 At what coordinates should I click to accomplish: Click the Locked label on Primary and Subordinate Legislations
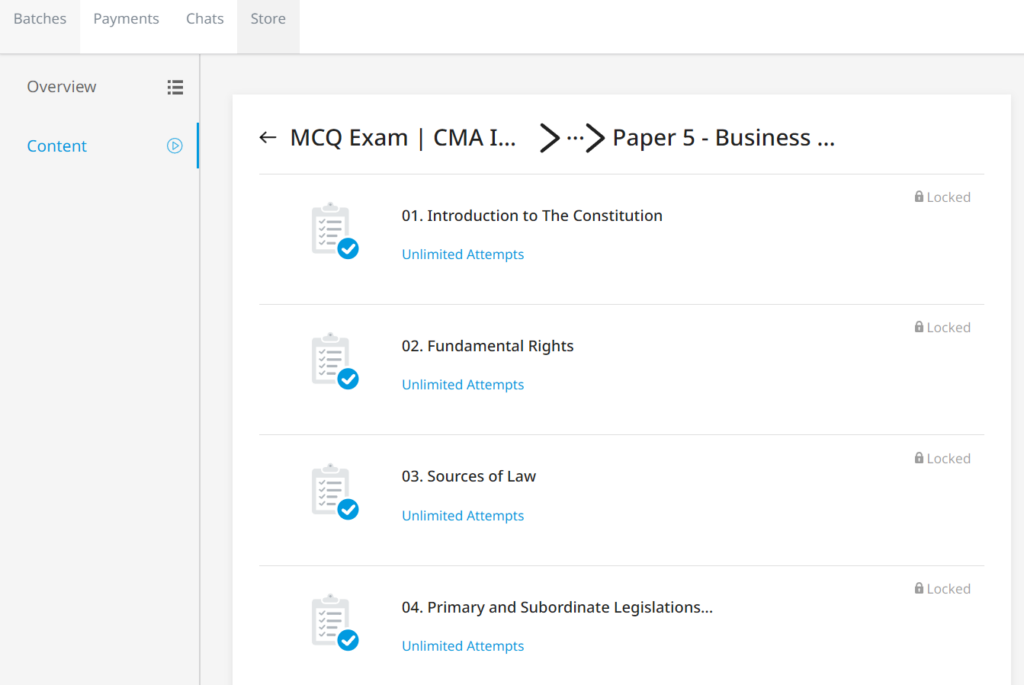tap(948, 588)
